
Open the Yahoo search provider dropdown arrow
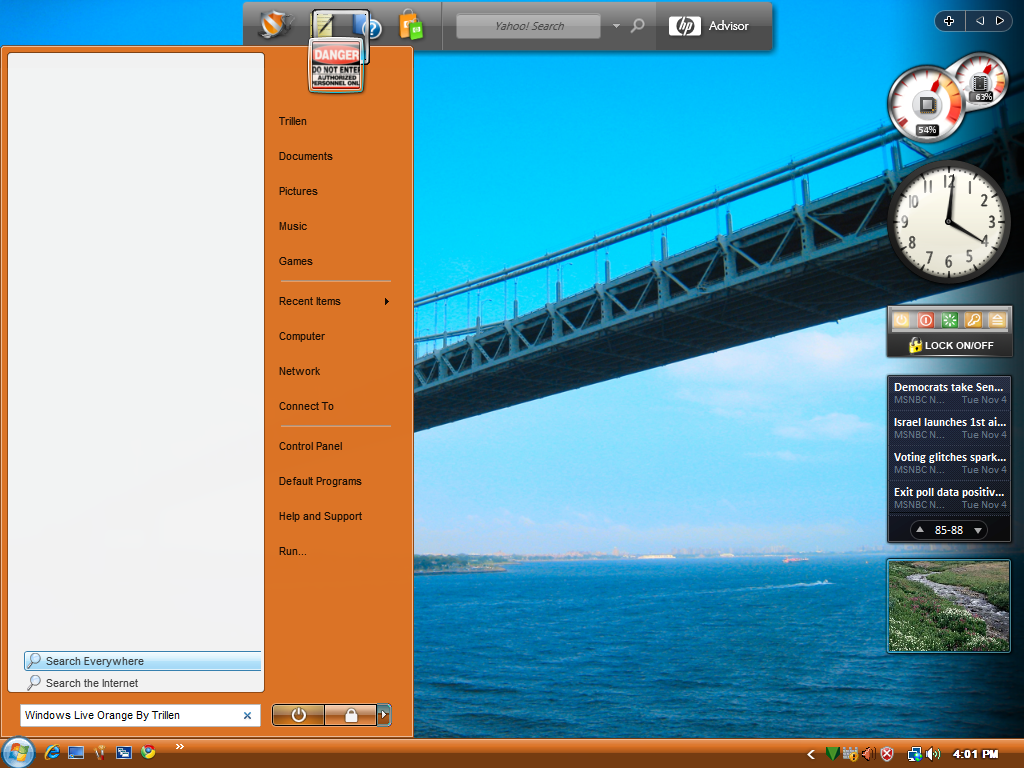click(616, 26)
